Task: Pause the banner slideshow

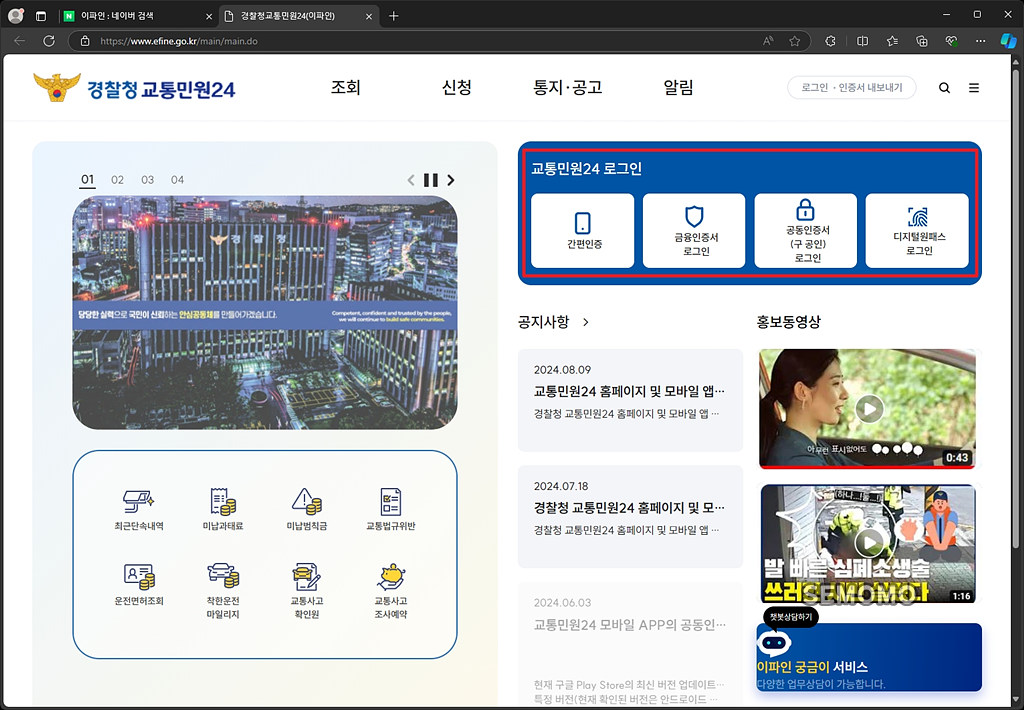Action: 431,180
